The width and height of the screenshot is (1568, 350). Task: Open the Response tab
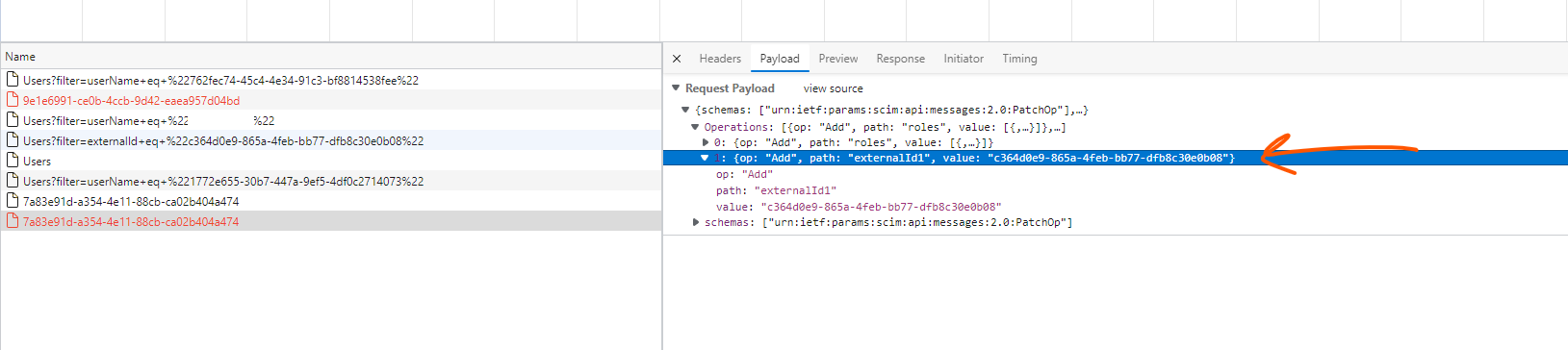pyautogui.click(x=901, y=59)
